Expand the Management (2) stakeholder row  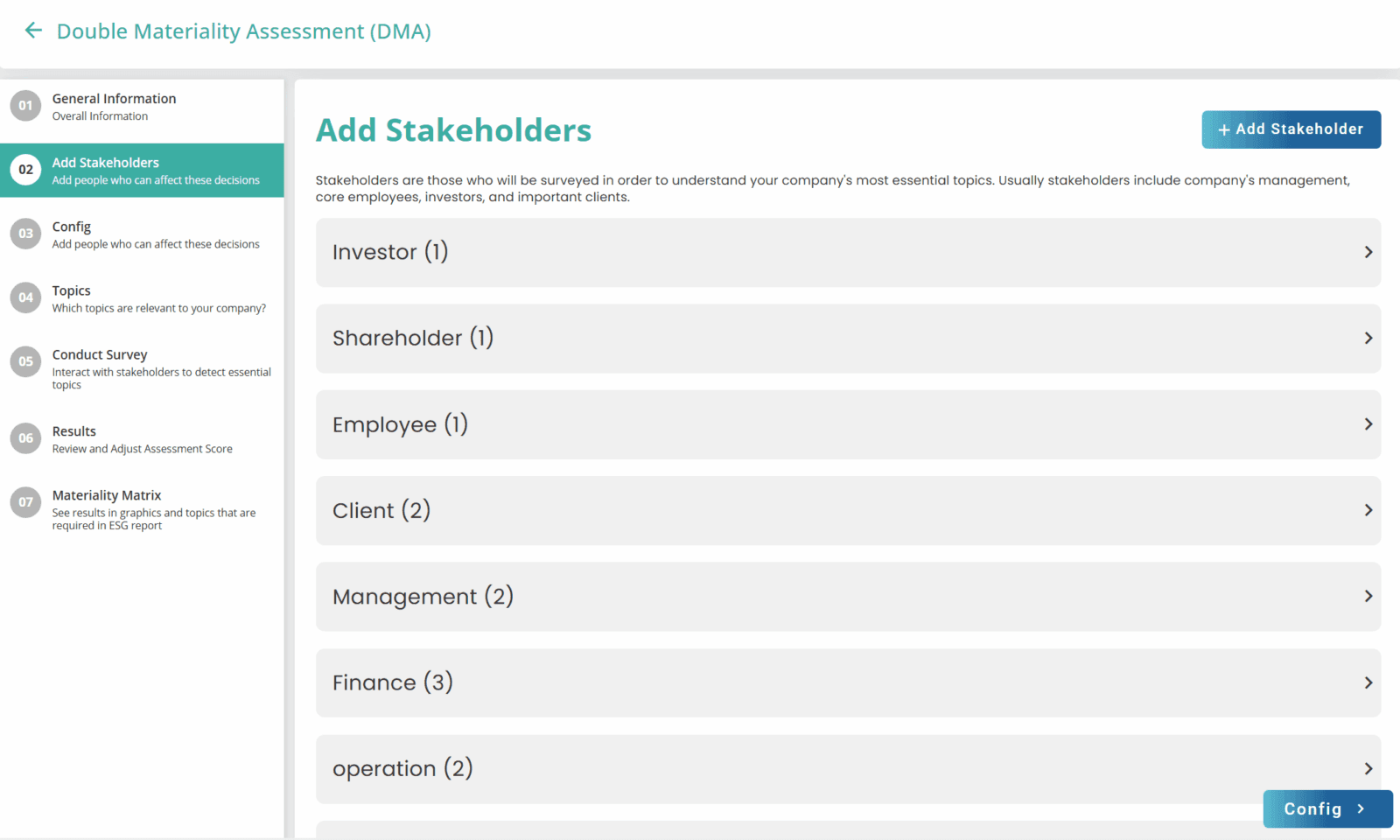(848, 597)
